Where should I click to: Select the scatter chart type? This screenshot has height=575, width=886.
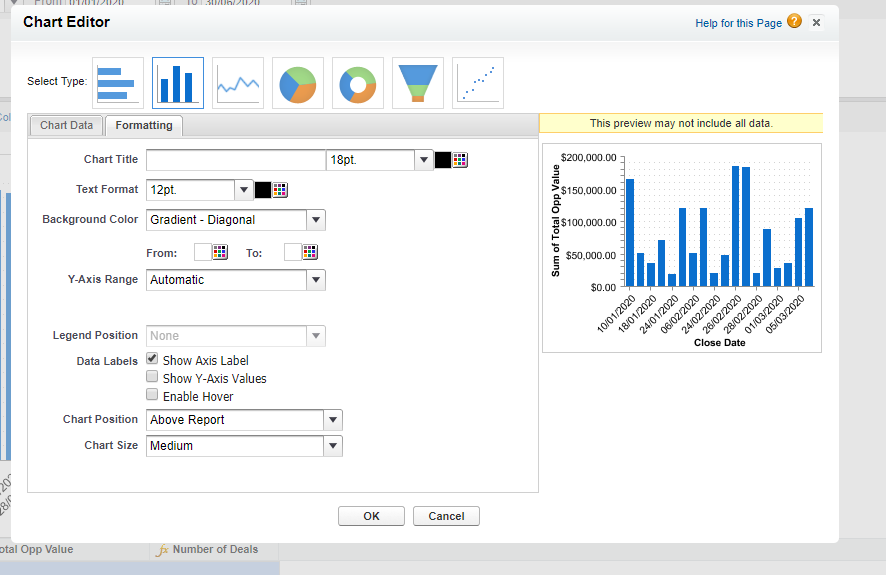coord(478,83)
